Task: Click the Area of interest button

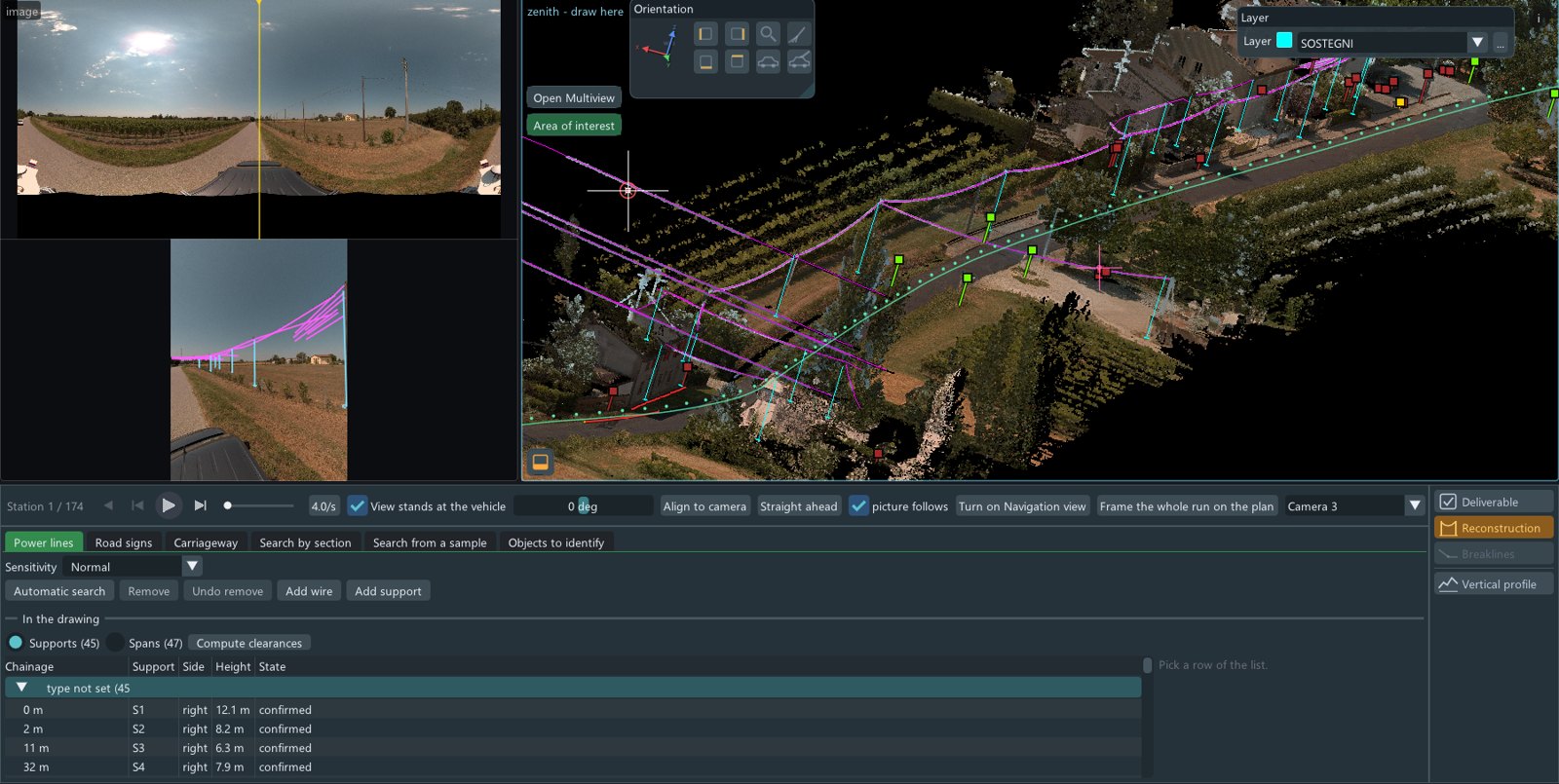Action: coord(574,125)
